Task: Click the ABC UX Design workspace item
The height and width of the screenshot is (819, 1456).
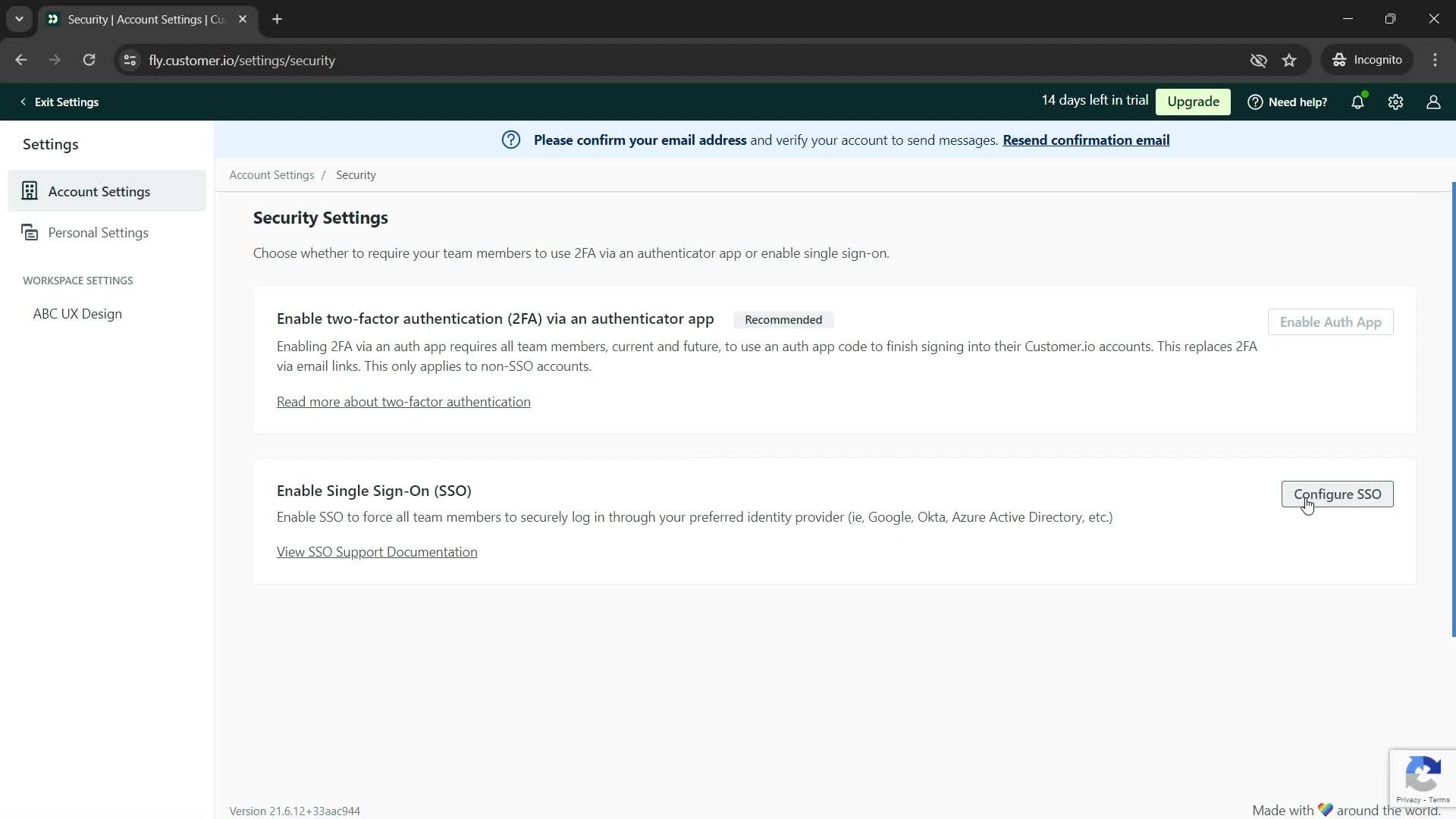Action: [77, 313]
